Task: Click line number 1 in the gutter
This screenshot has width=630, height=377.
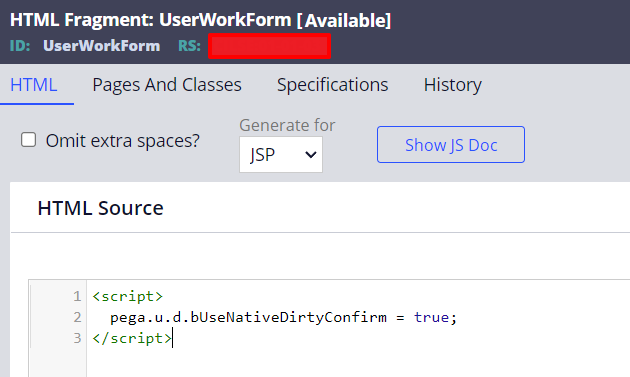Action: (77, 296)
